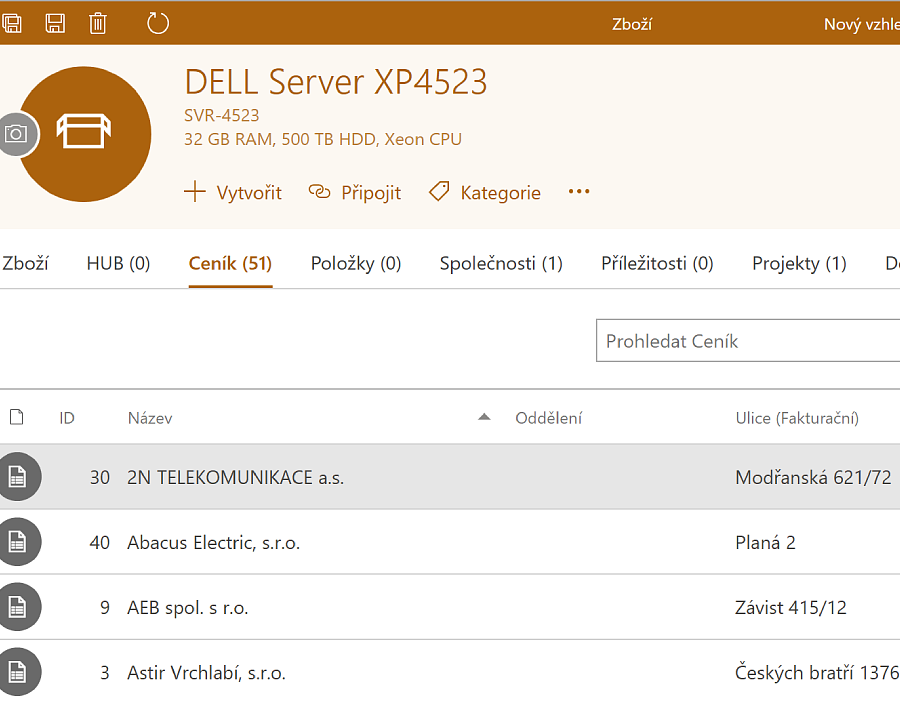
Task: Click the Prohledat Ceník search field
Action: coord(748,341)
